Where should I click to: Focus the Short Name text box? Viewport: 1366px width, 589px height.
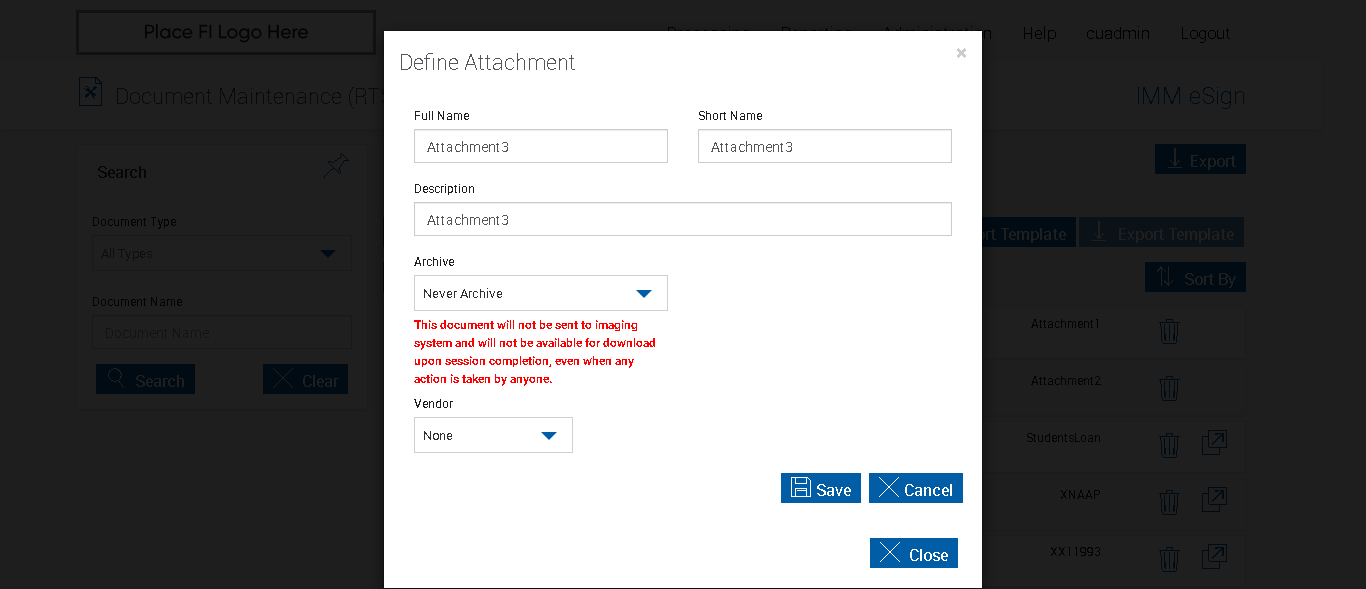pos(824,146)
